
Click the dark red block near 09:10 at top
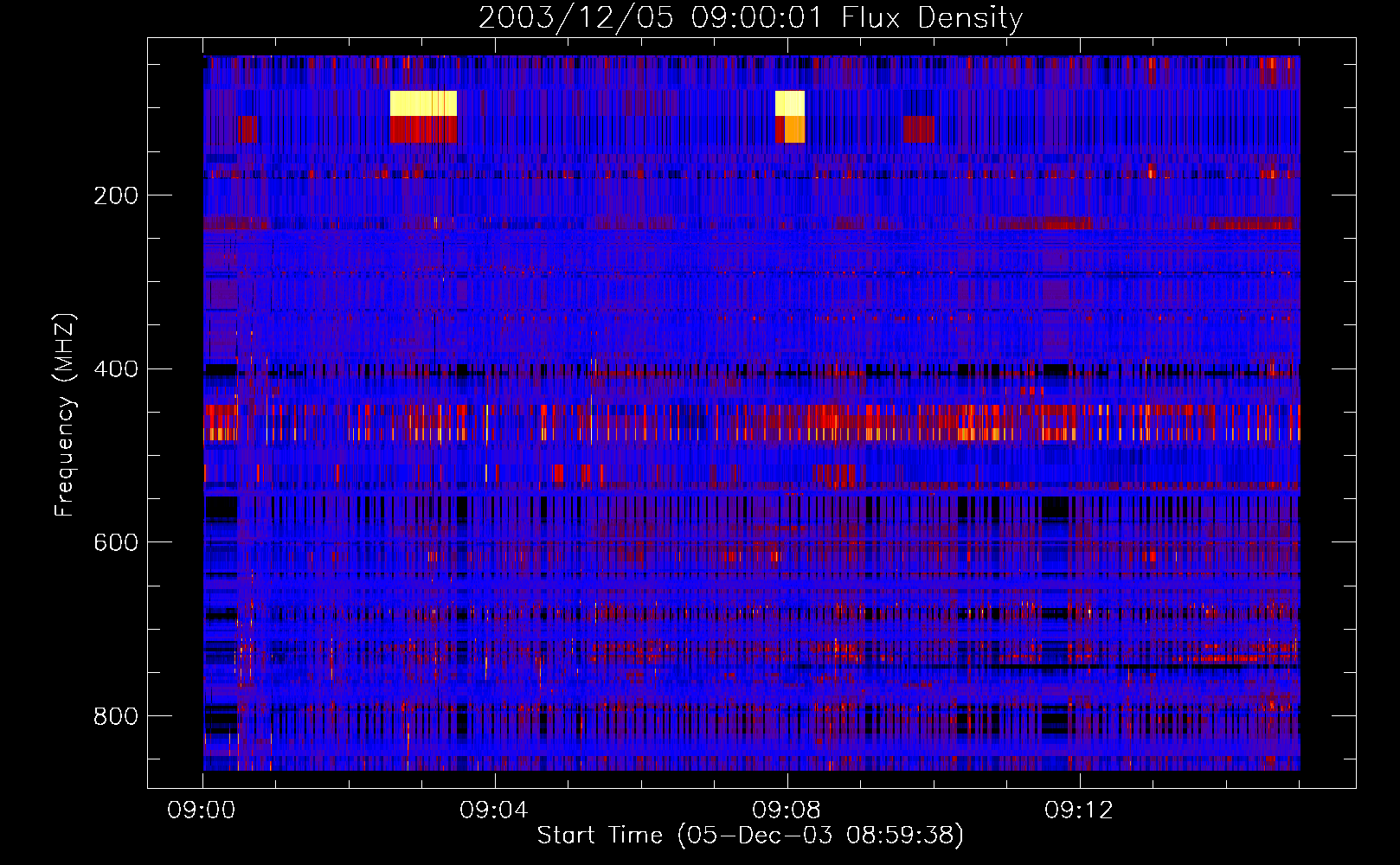(919, 129)
